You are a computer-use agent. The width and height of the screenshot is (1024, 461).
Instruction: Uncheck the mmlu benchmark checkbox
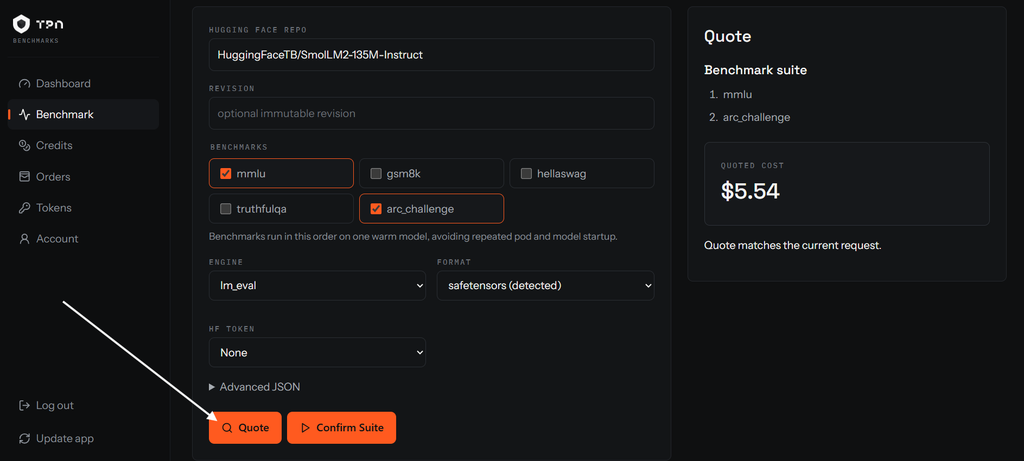point(226,174)
